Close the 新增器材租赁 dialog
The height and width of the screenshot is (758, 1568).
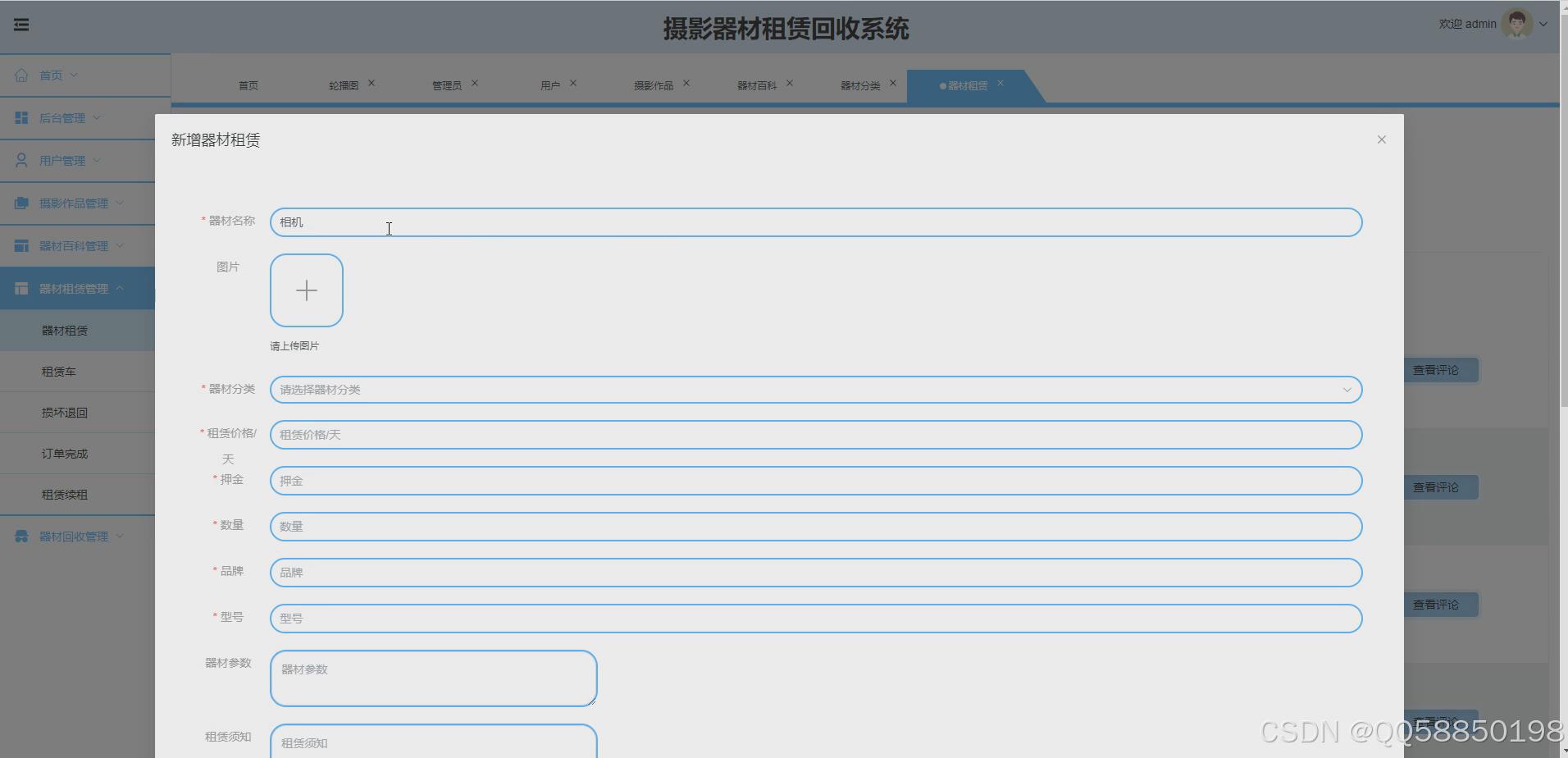tap(1382, 139)
